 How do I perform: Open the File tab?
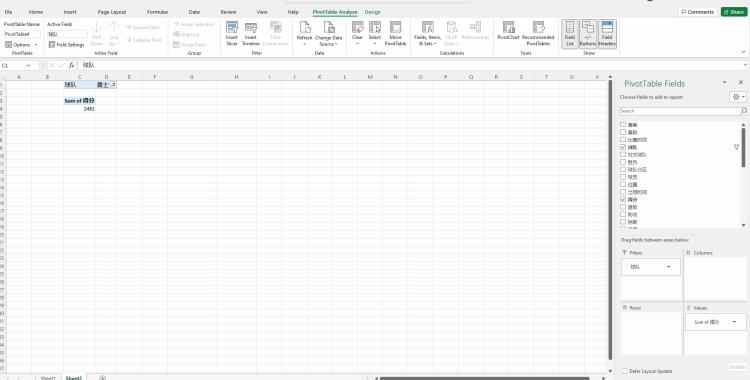point(9,12)
